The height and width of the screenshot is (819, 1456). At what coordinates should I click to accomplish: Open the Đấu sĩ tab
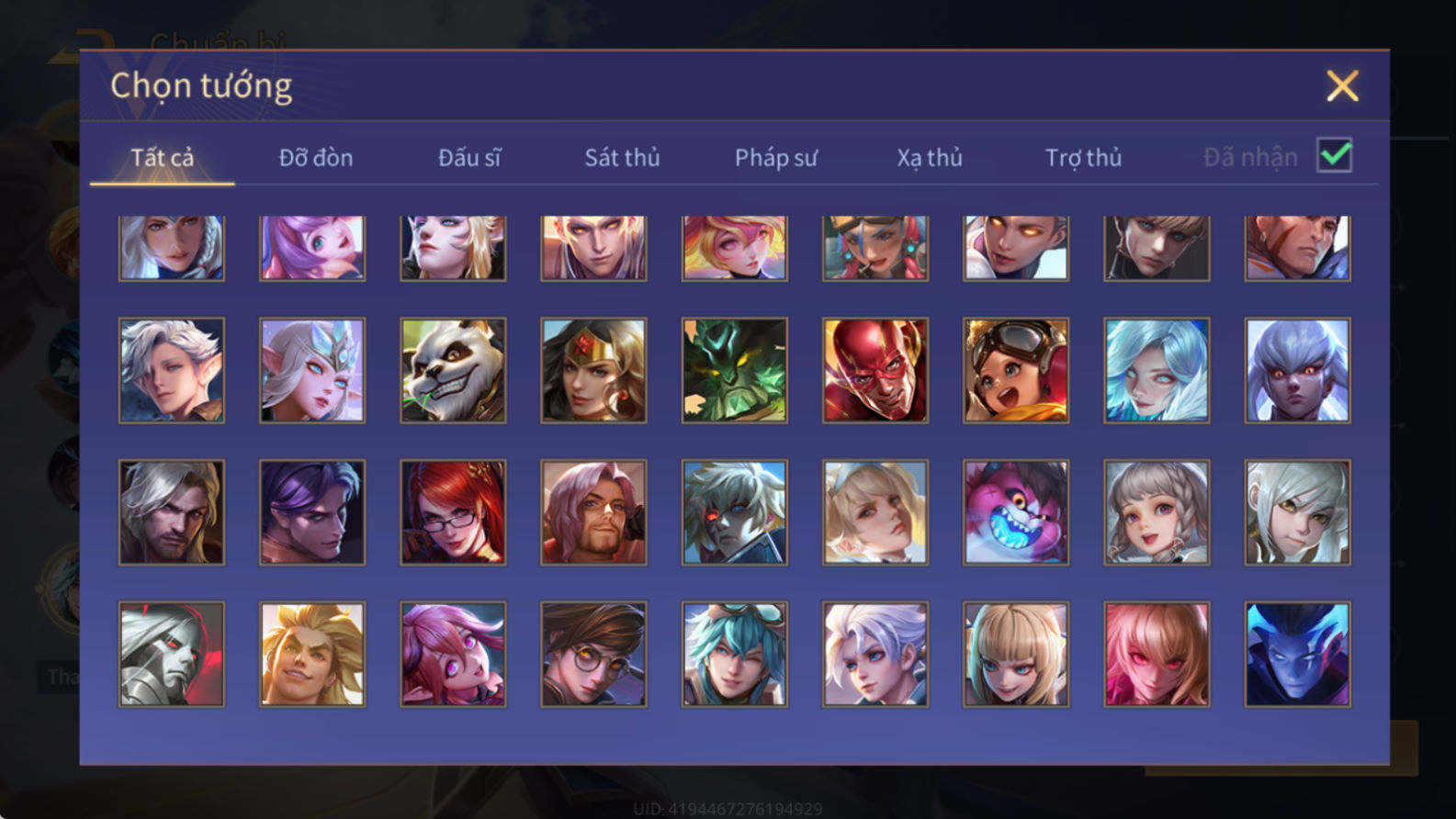click(x=469, y=158)
